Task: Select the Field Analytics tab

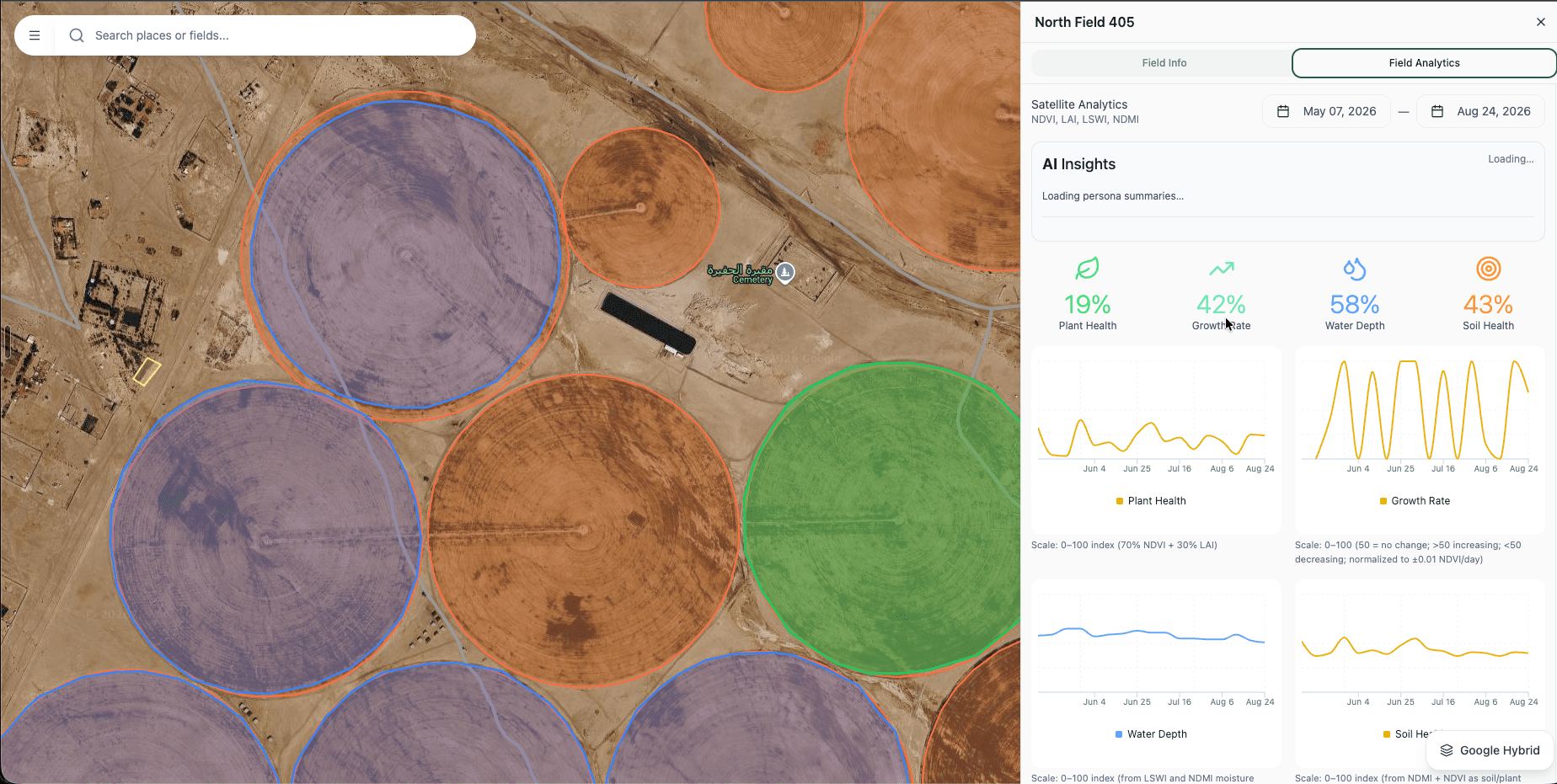Action: coord(1424,63)
